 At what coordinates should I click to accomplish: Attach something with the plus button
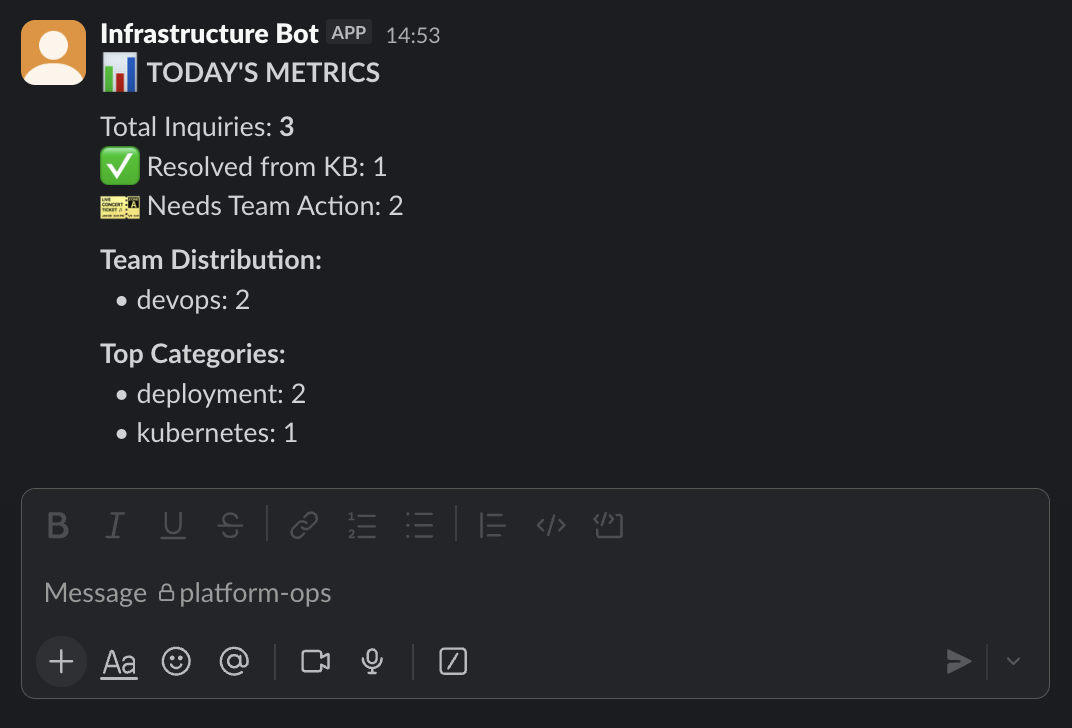60,661
